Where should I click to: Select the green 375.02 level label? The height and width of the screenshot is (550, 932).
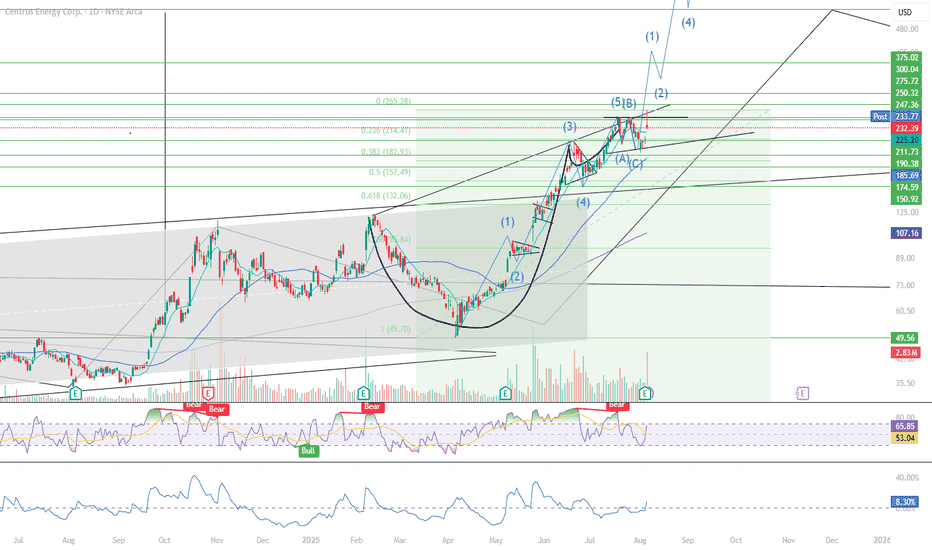point(906,58)
